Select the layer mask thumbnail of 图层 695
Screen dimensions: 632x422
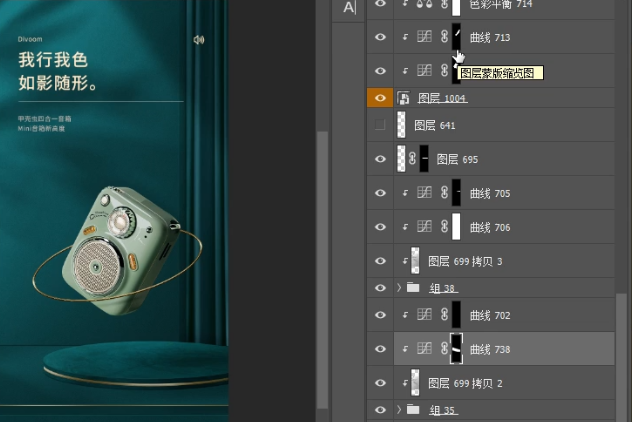(x=424, y=159)
